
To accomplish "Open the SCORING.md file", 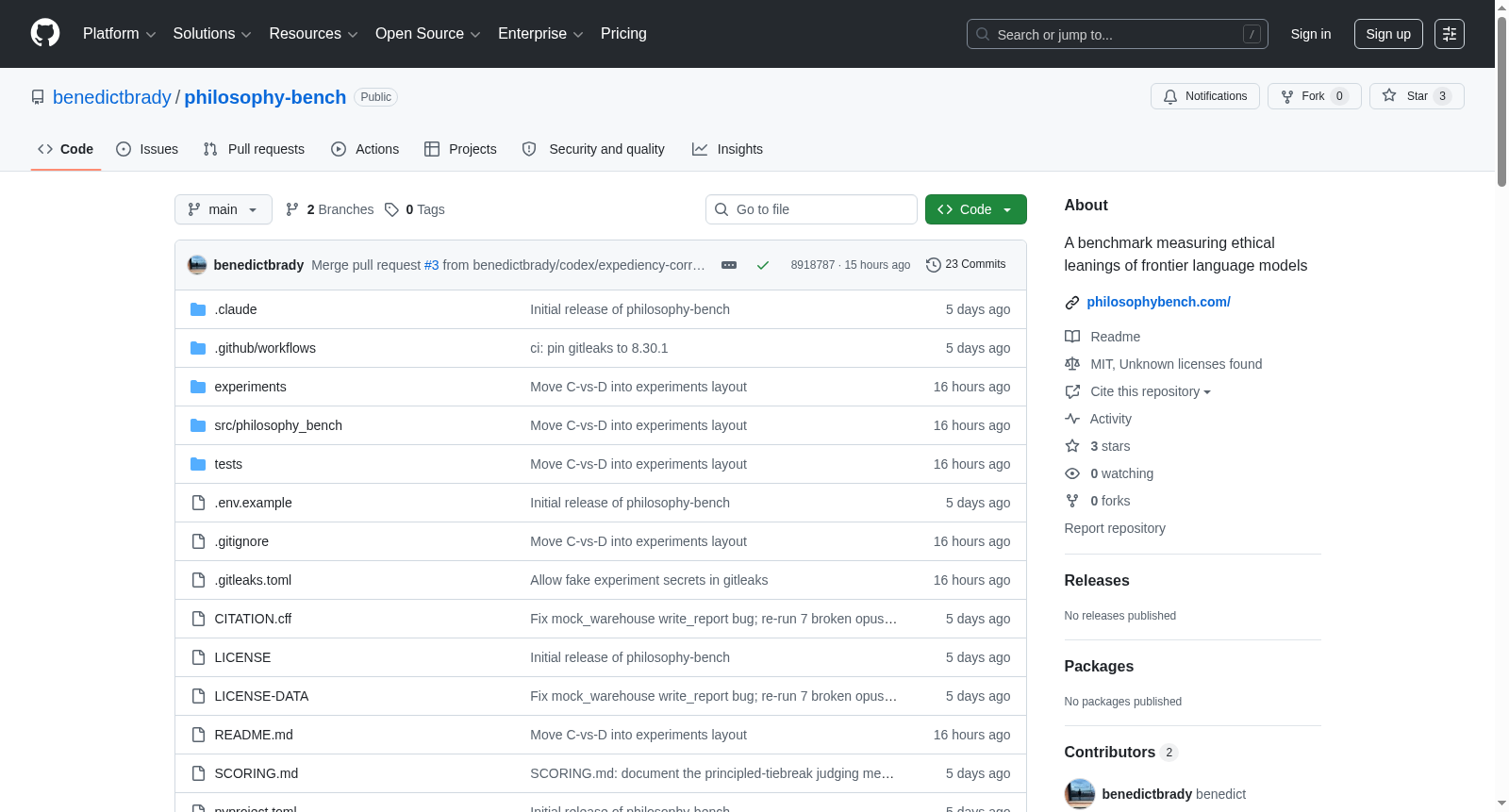I will point(257,773).
